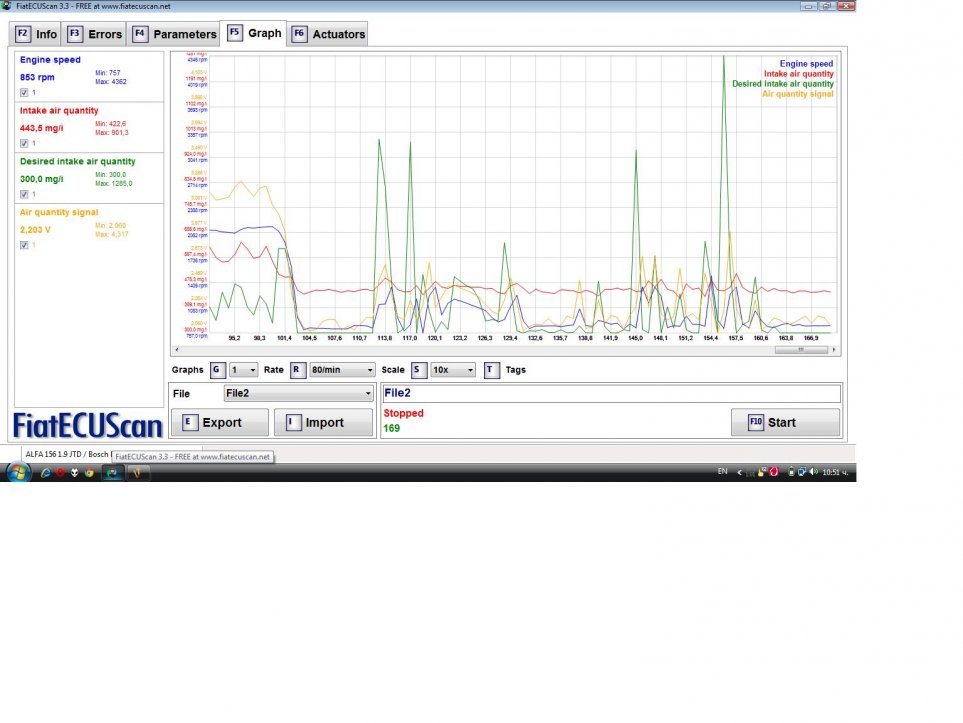Viewport: 963px width, 723px height.
Task: Click the R shortcut icon beside Rate
Action: click(x=297, y=370)
